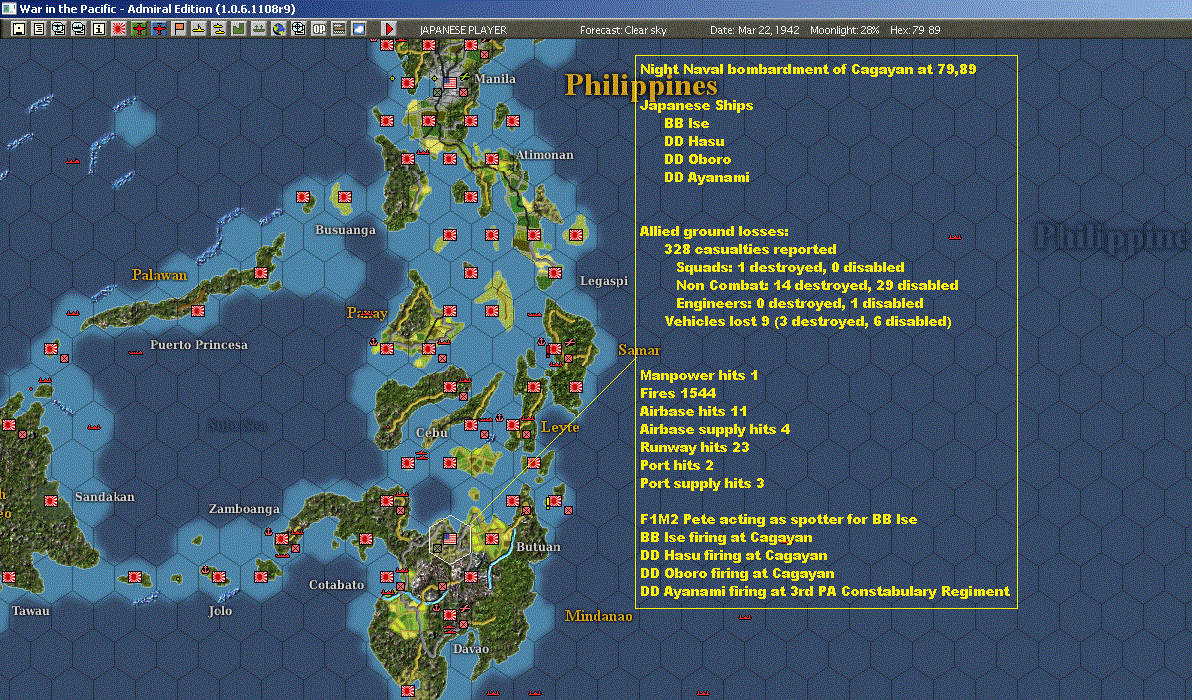Click the Zamboanga map label
This screenshot has height=700, width=1192.
[244, 508]
